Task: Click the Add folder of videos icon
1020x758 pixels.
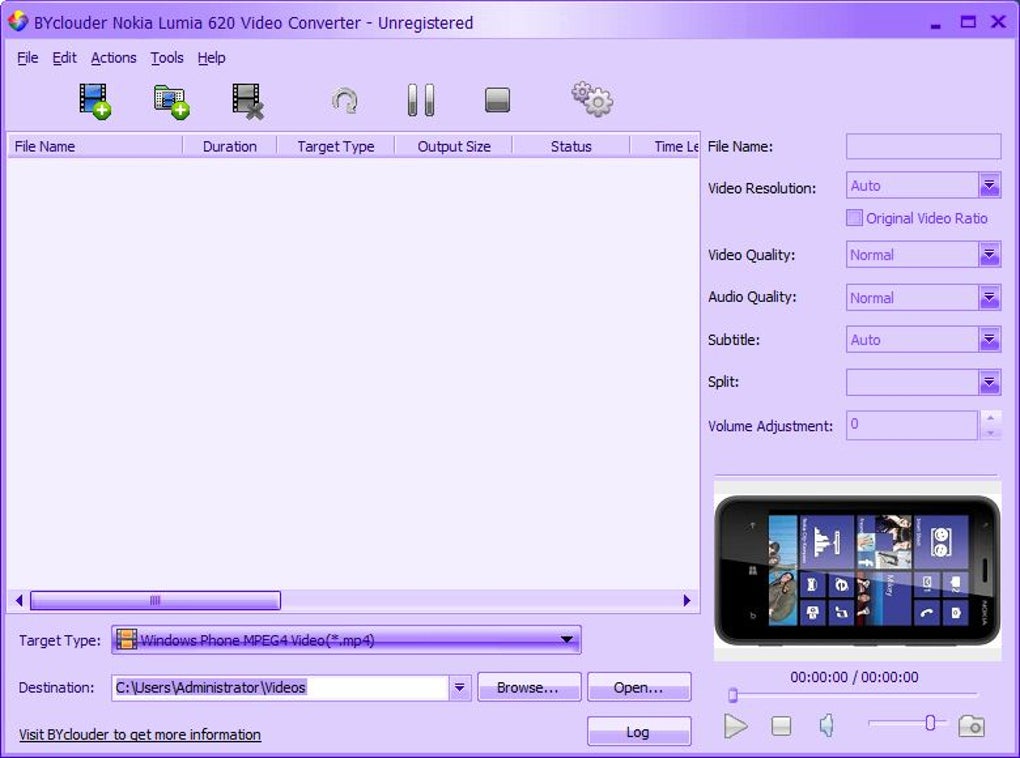Action: pos(171,102)
